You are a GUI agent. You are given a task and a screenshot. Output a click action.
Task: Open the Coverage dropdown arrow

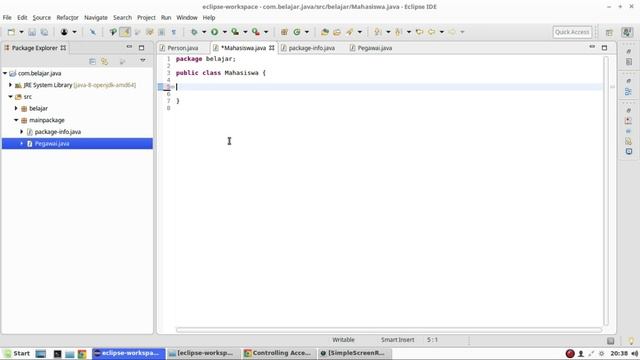point(245,32)
